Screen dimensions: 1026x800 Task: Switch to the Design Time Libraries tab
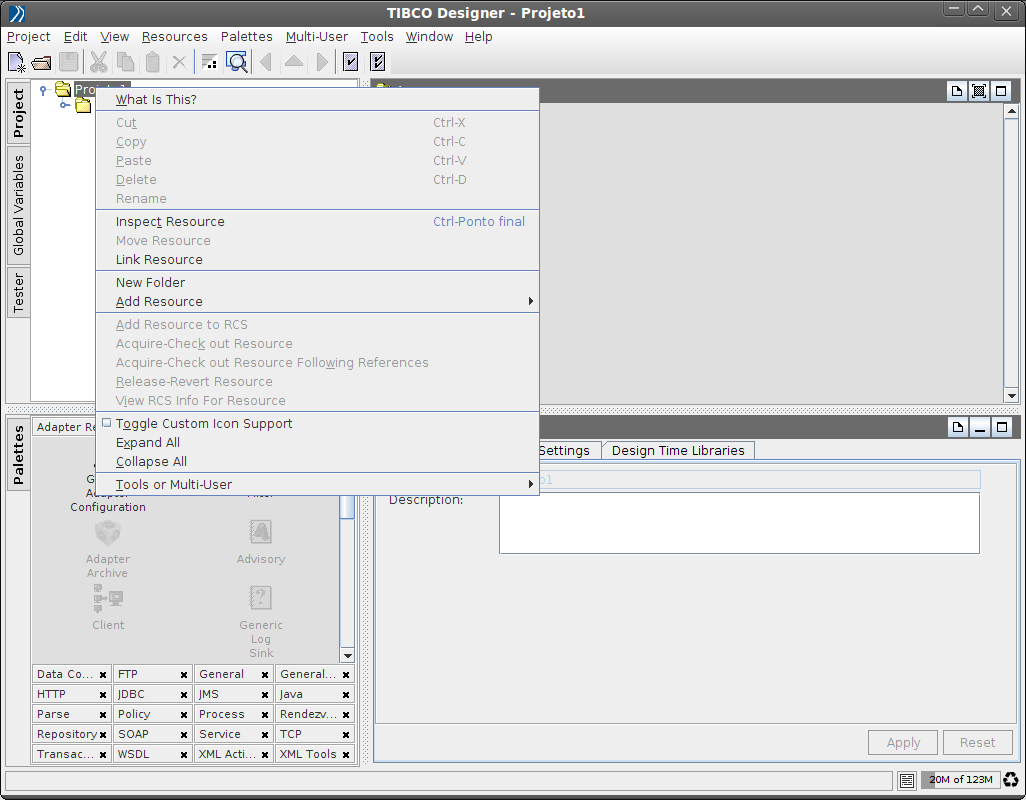click(x=678, y=451)
